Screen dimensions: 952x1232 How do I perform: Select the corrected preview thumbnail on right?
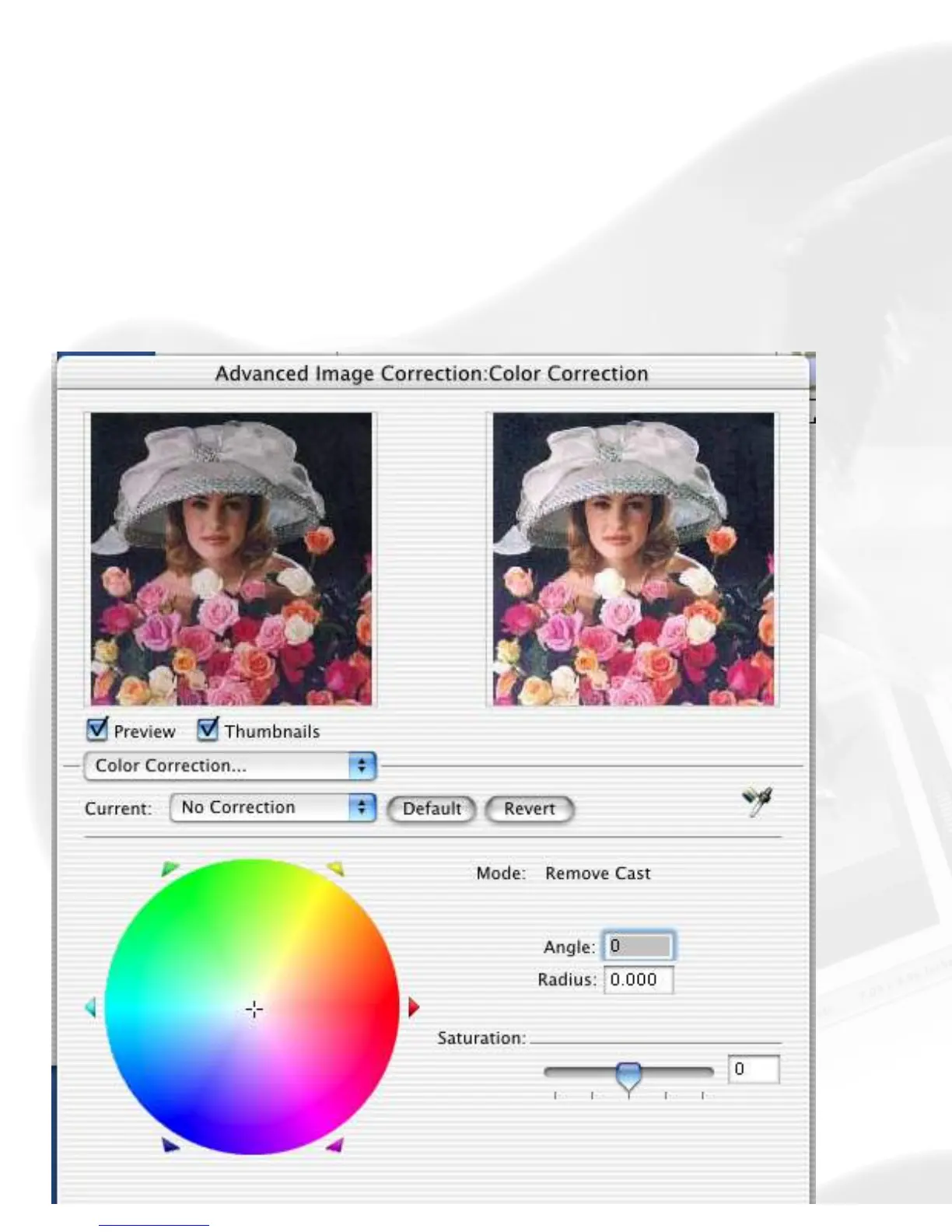[633, 558]
